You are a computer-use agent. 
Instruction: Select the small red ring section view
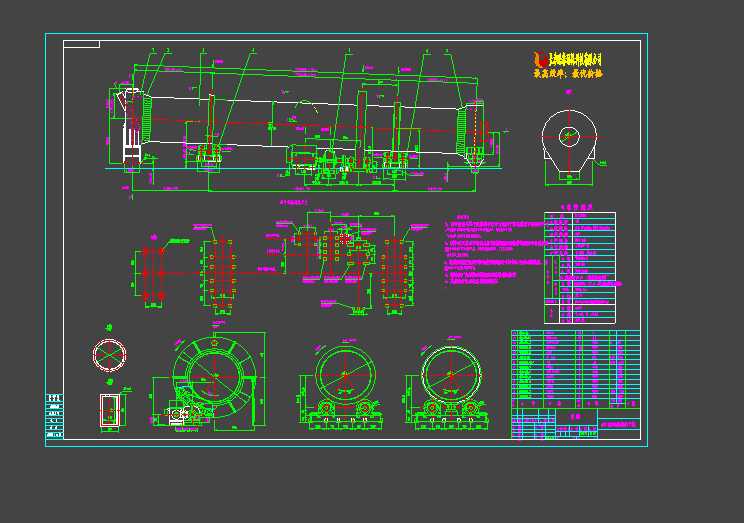pyautogui.click(x=110, y=354)
